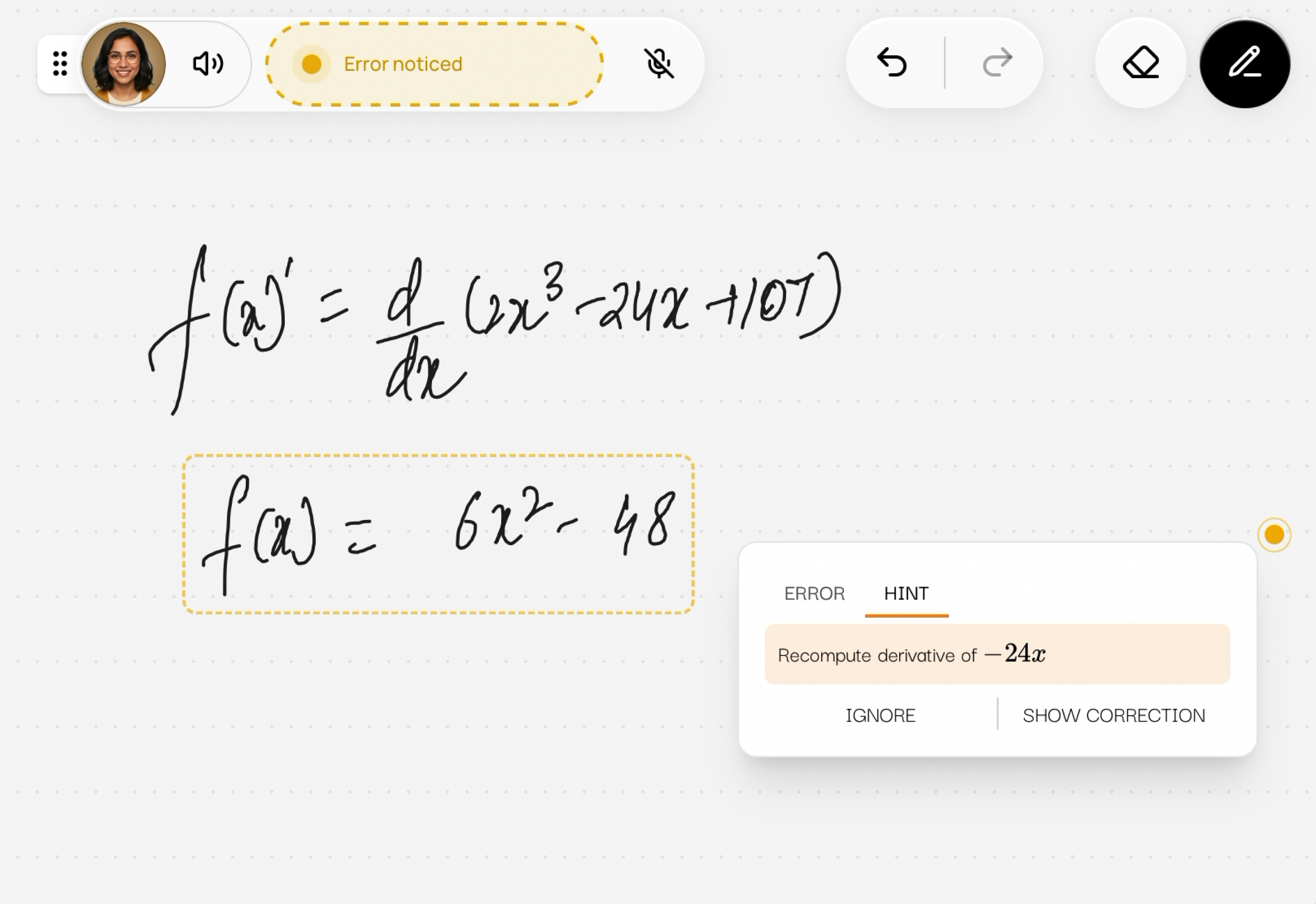1316x904 pixels.
Task: Collapse hint popup via the orange marker dot
Action: click(x=1273, y=534)
